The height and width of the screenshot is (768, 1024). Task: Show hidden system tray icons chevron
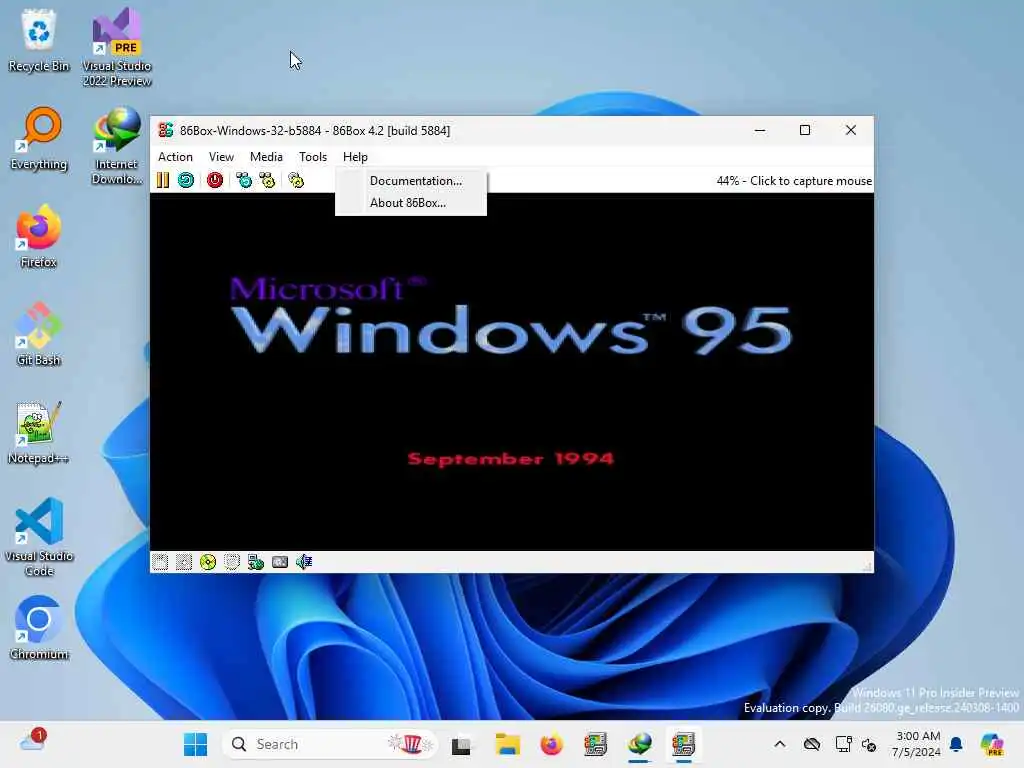[x=780, y=744]
